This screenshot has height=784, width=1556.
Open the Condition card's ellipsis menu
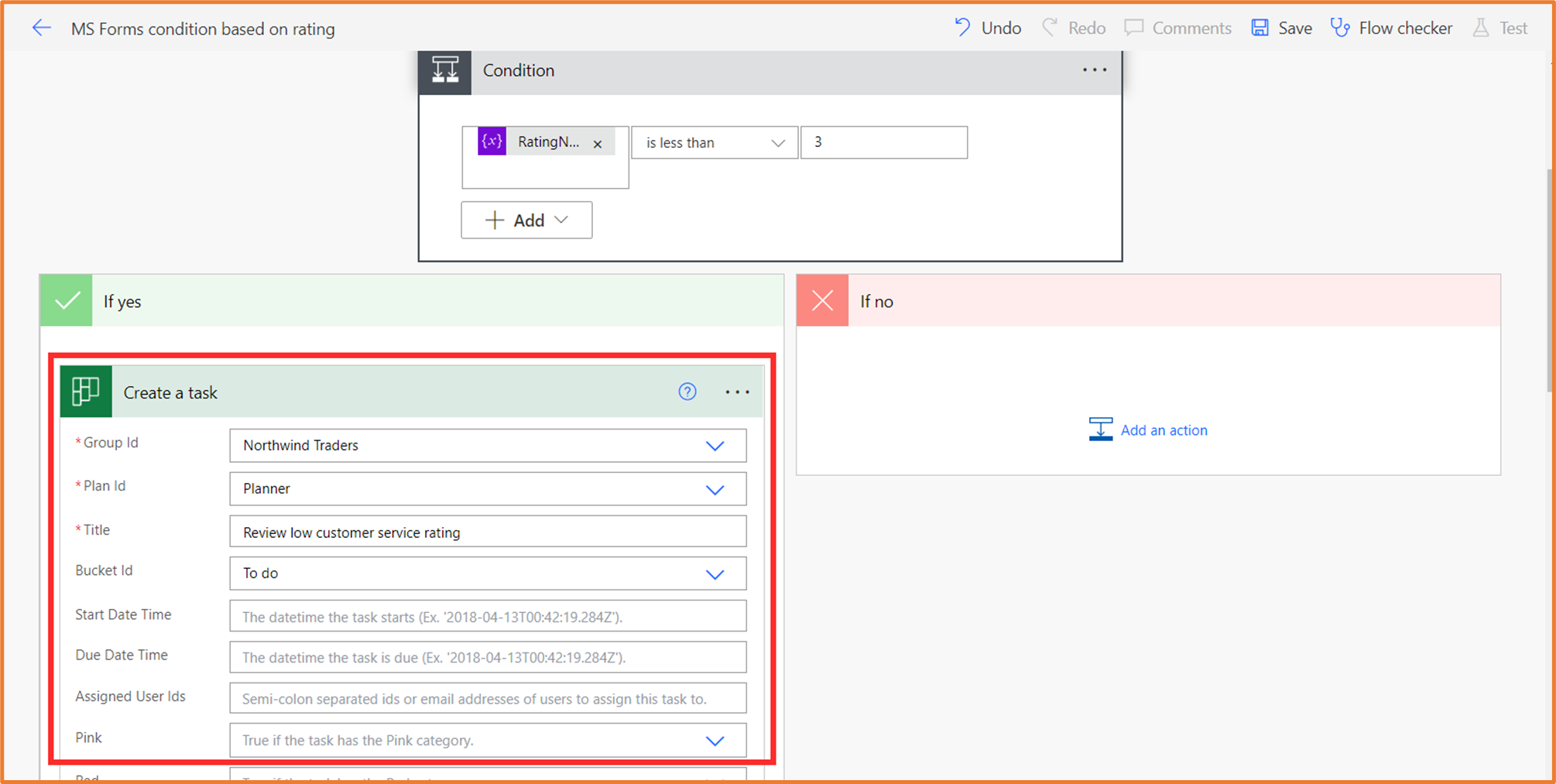[x=1094, y=70]
